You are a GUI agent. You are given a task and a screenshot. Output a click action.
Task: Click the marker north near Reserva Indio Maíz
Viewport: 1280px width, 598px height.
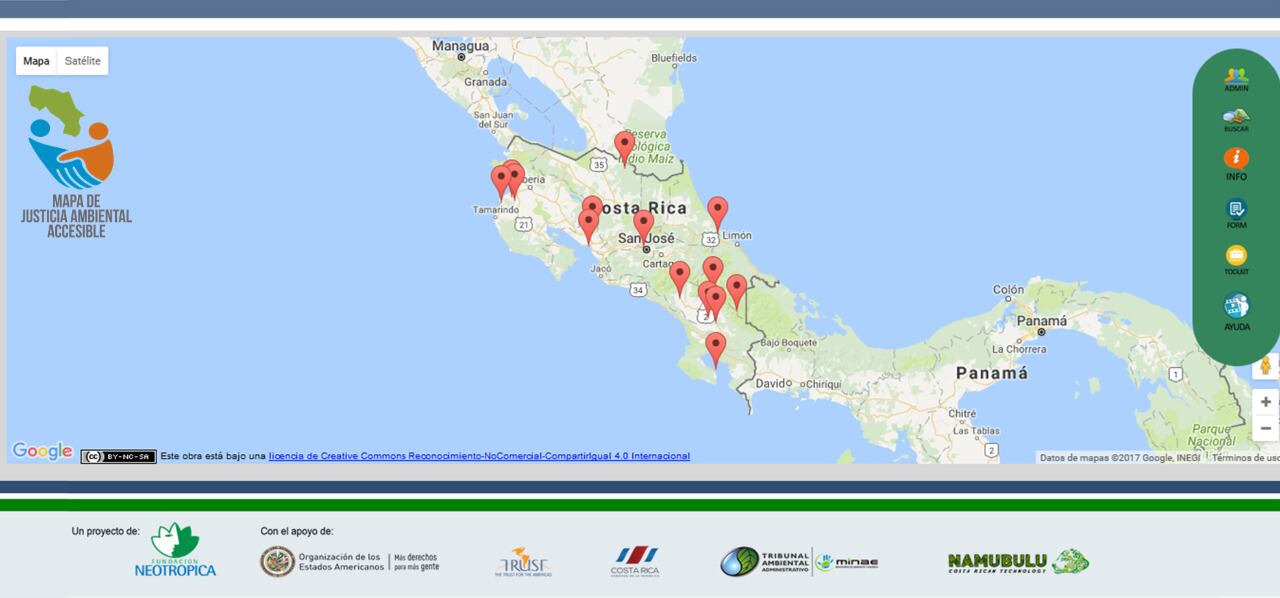click(624, 145)
